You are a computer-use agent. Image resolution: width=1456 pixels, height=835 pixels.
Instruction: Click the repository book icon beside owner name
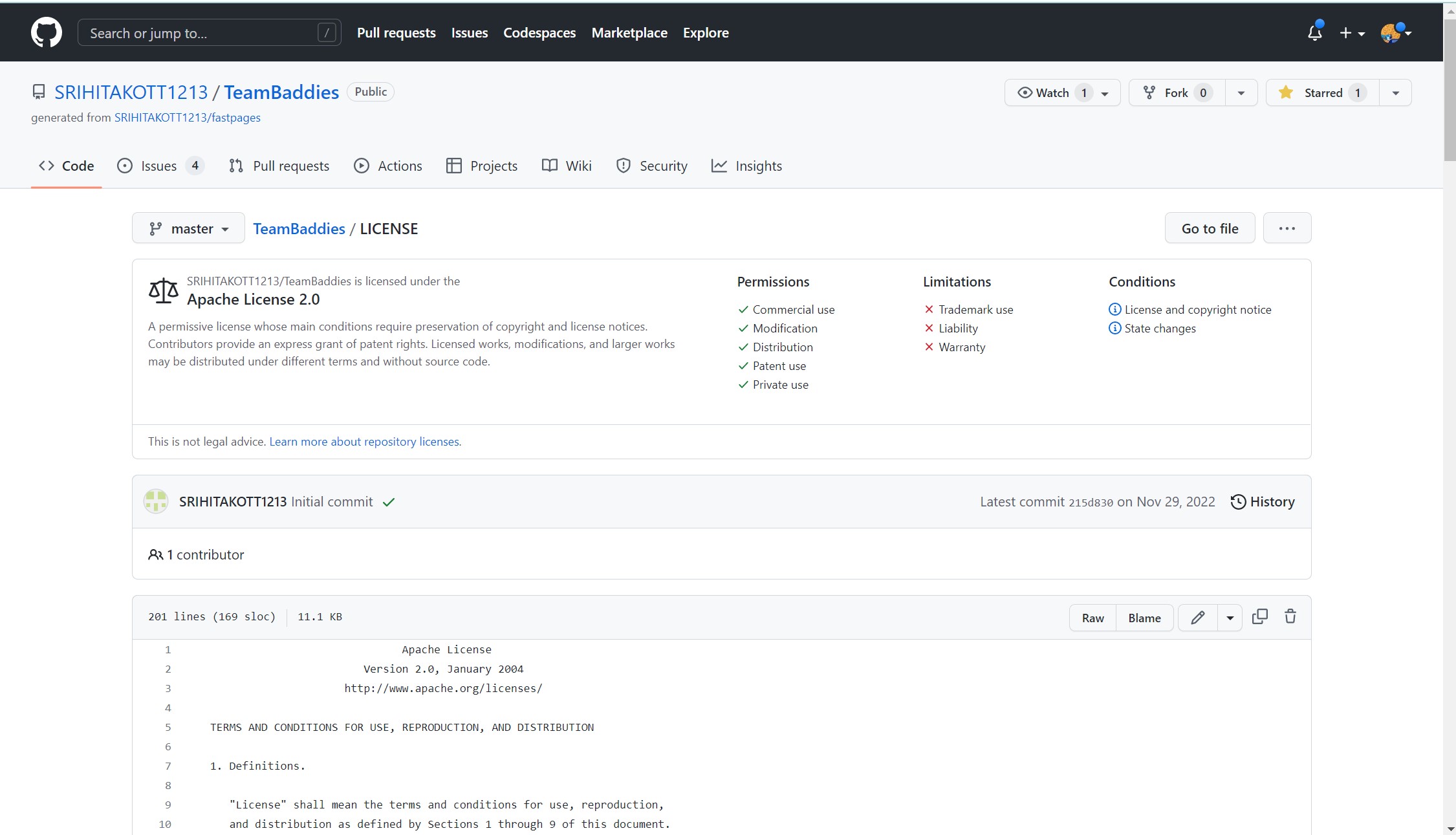click(39, 92)
